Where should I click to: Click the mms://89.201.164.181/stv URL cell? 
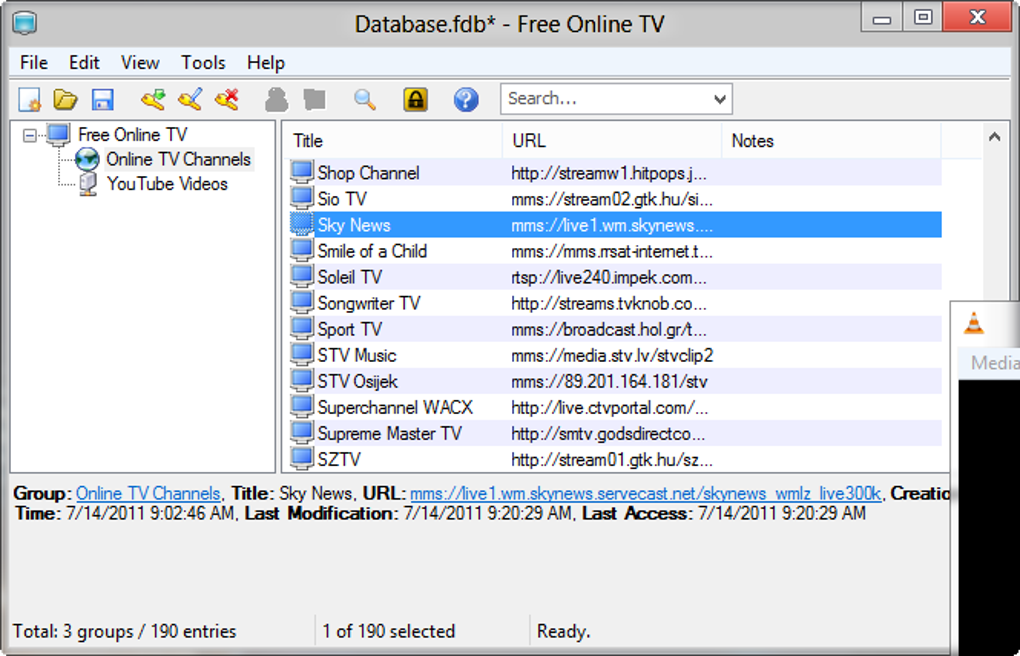coord(610,381)
